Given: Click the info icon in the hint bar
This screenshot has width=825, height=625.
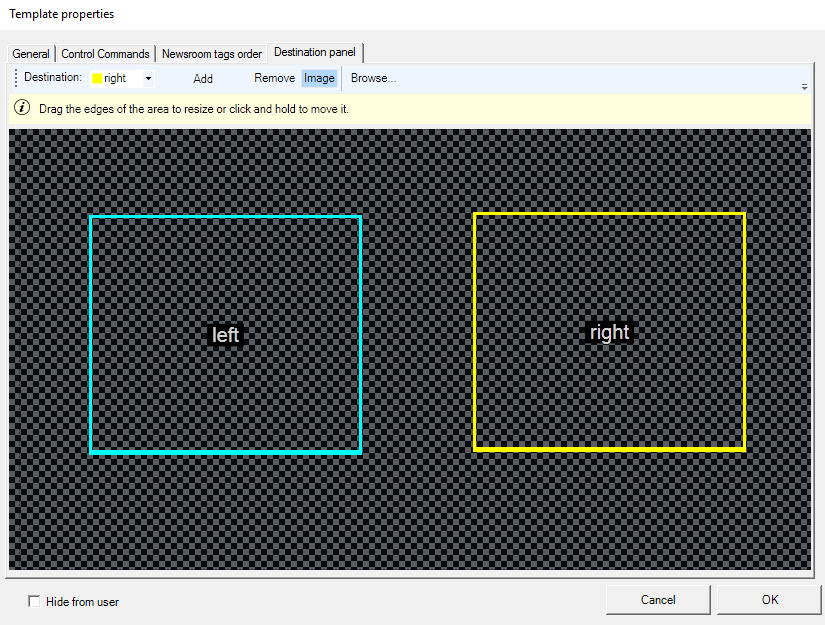Looking at the screenshot, I should pos(22,108).
